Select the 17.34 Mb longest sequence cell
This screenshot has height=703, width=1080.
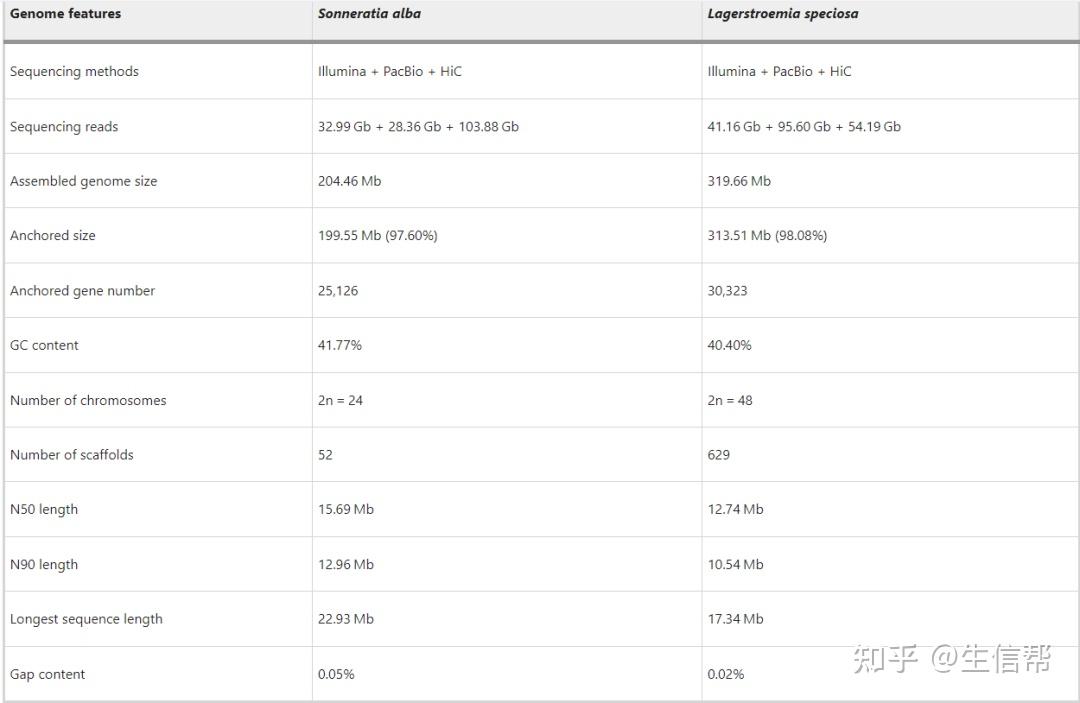pyautogui.click(x=735, y=620)
